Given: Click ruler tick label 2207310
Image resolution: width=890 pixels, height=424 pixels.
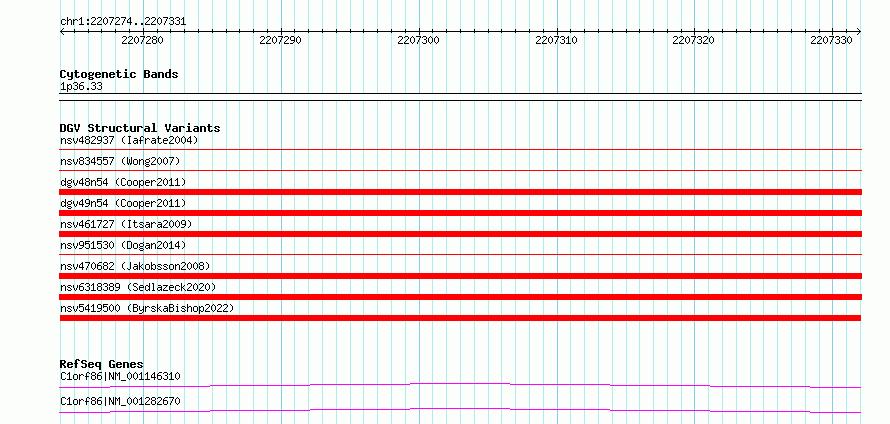Looking at the screenshot, I should (556, 40).
